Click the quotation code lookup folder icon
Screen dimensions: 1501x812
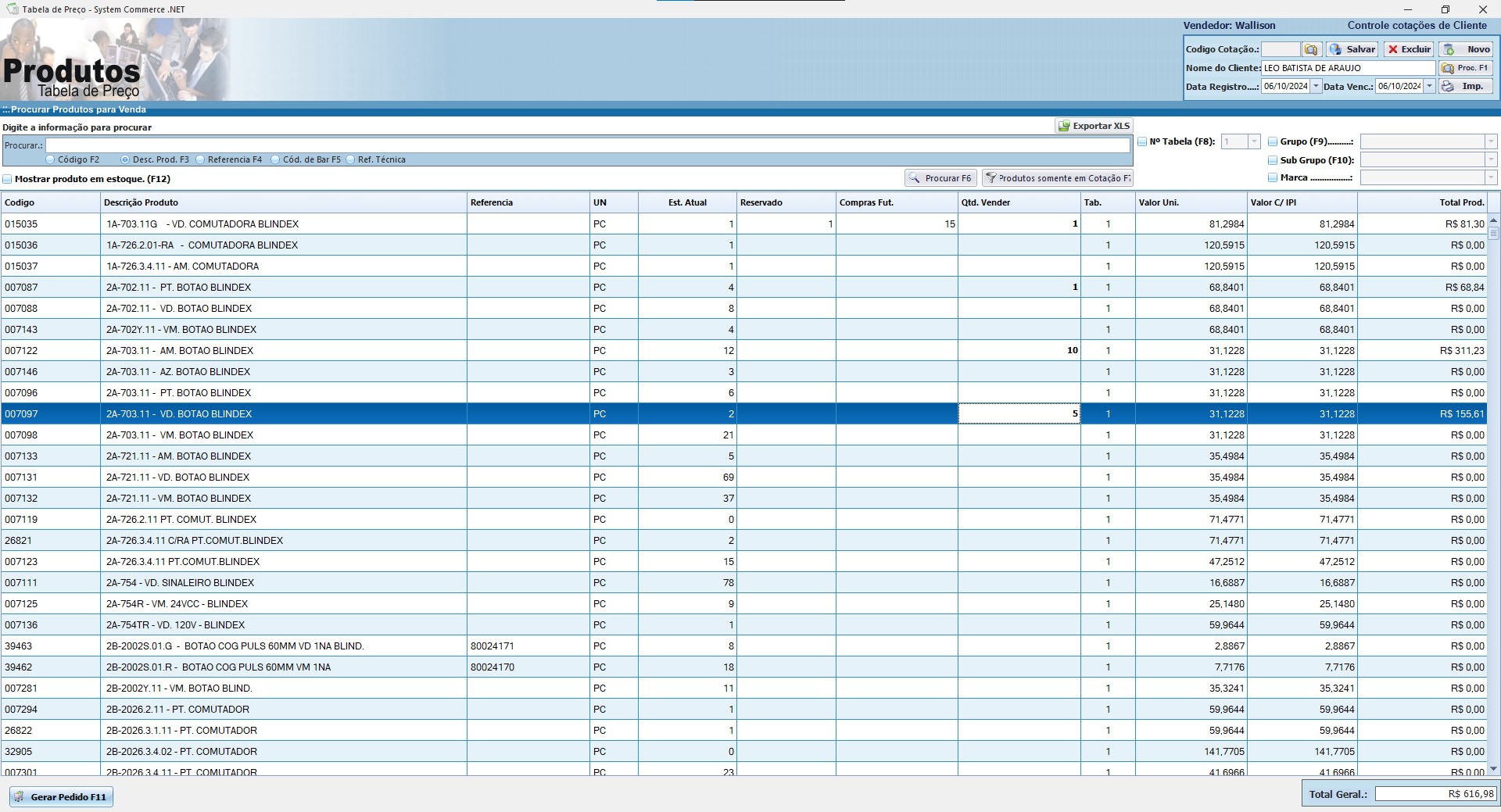pos(1311,49)
